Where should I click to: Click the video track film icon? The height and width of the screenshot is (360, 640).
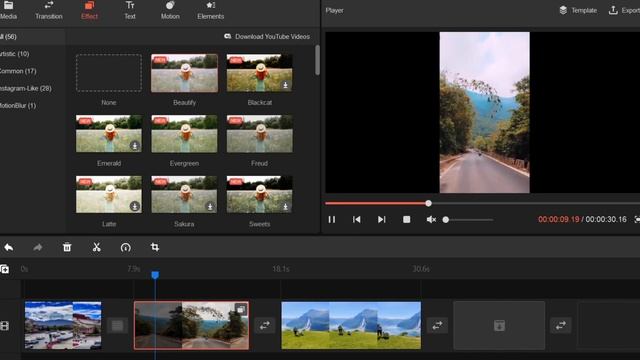(x=4, y=326)
